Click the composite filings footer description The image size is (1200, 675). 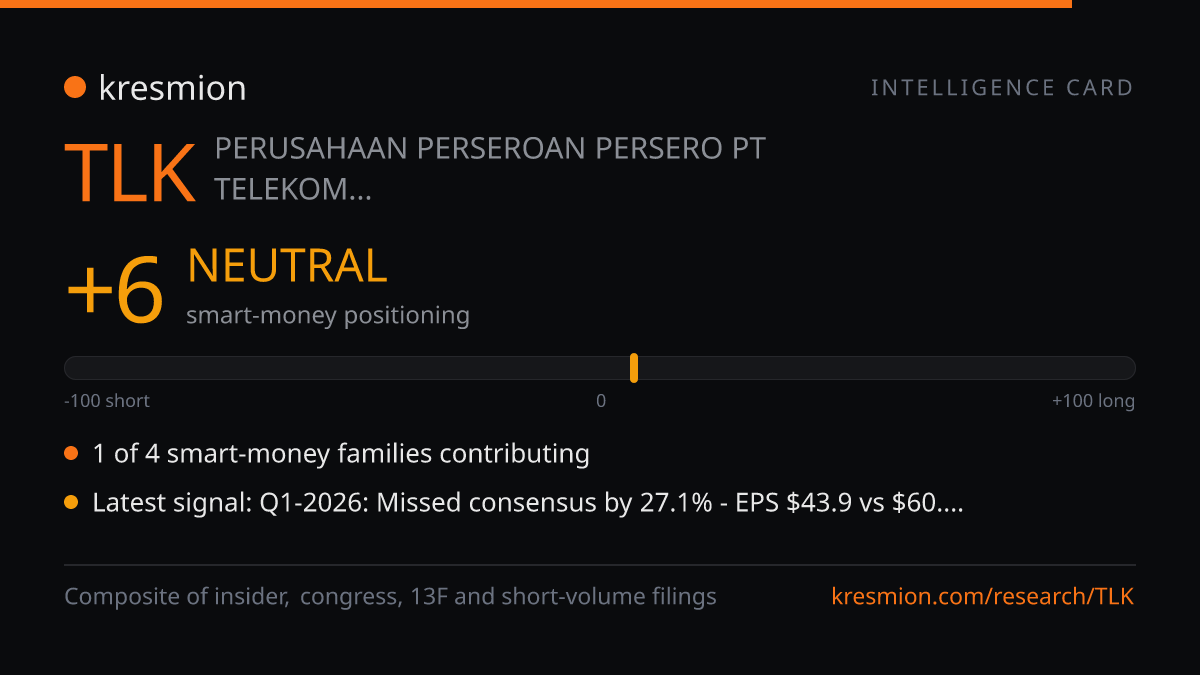[390, 597]
